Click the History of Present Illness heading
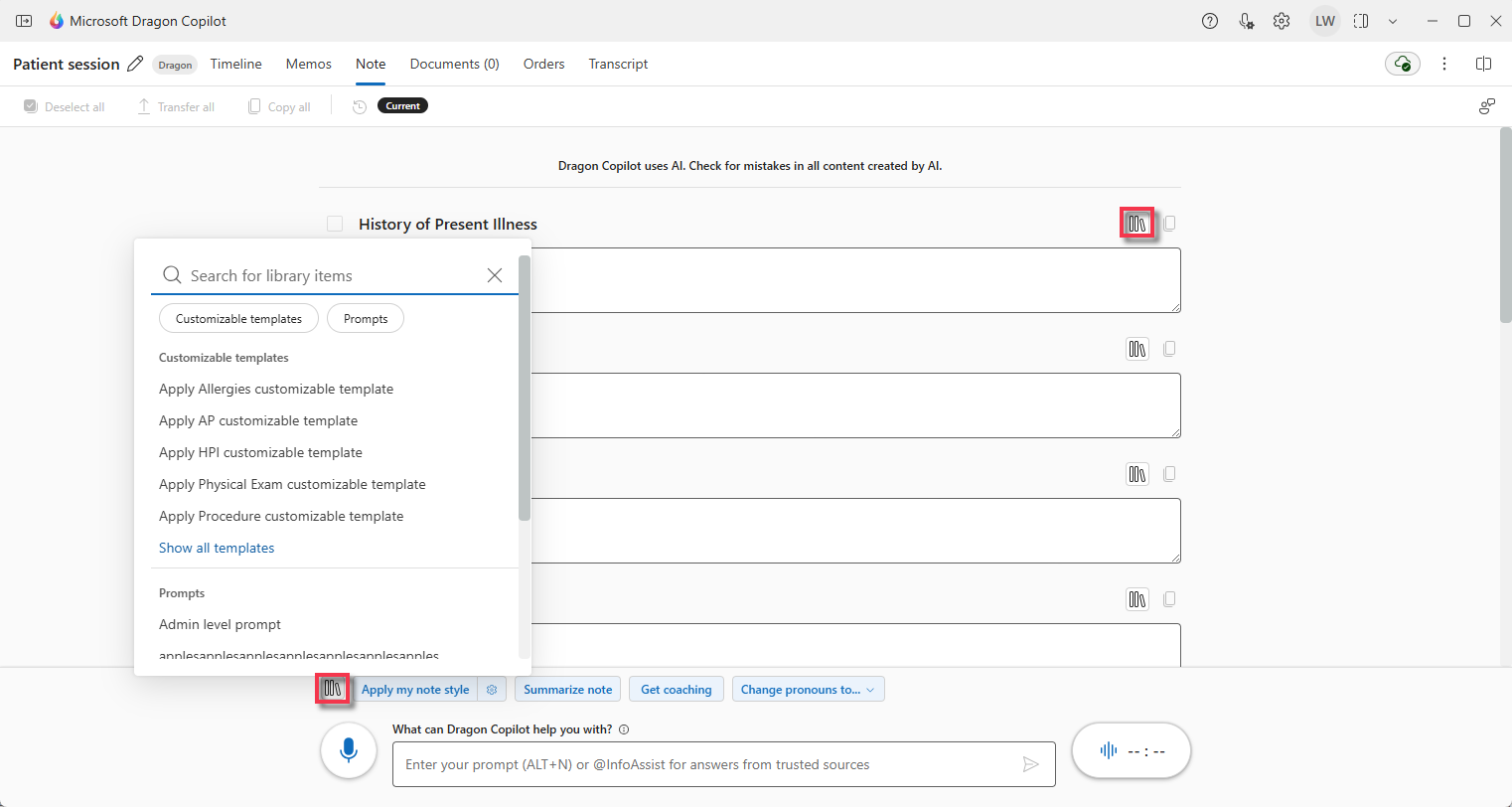Screen dimensions: 1512x807 tap(448, 224)
